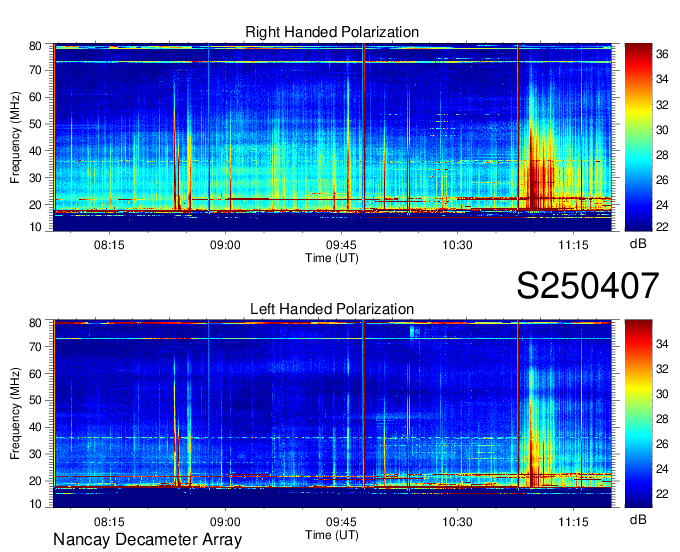Click the 28 dB label on right-handed colorbar
Viewport: 680px width, 552px height.
[662, 155]
